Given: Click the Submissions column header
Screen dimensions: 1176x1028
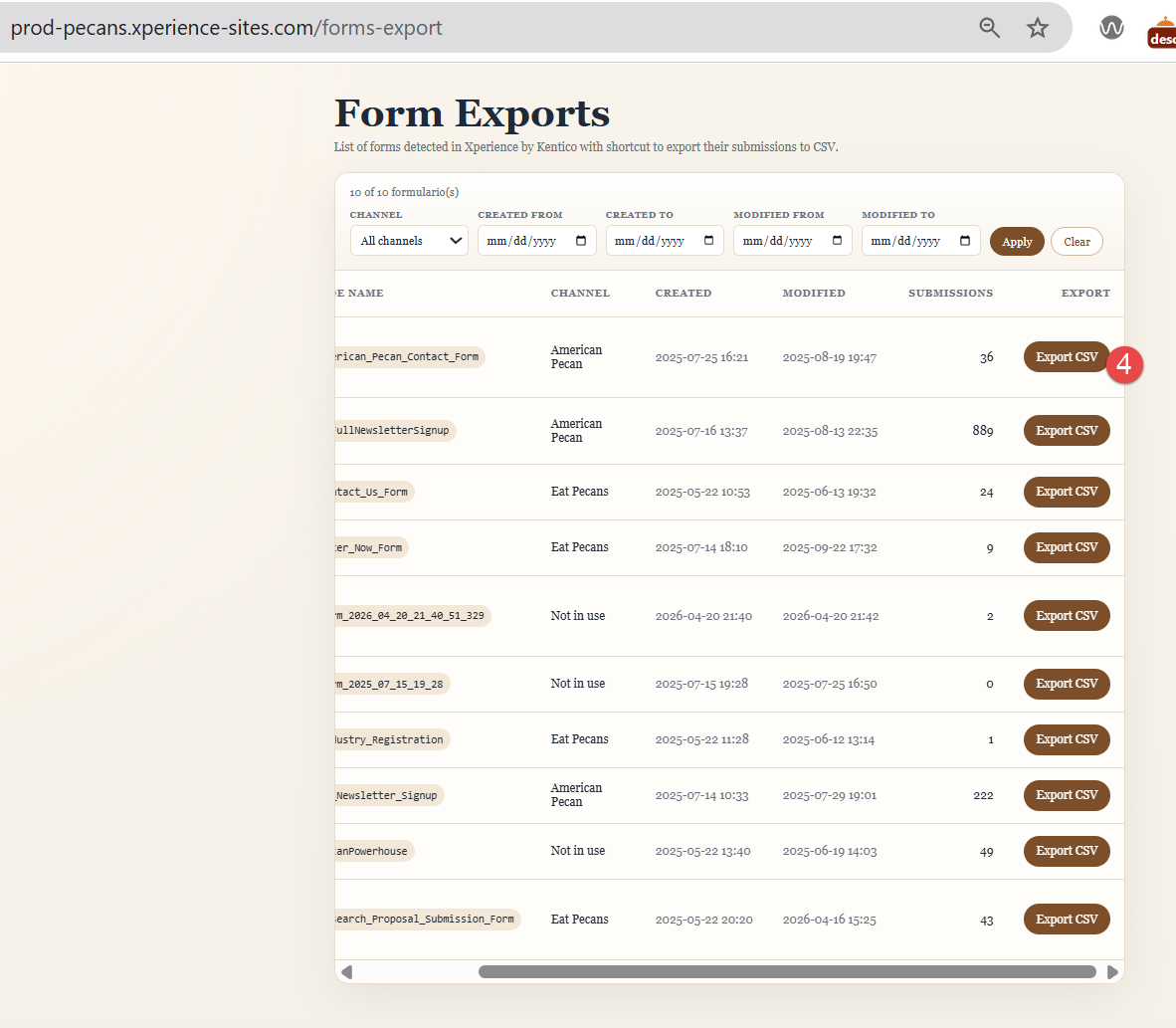Looking at the screenshot, I should click(950, 294).
